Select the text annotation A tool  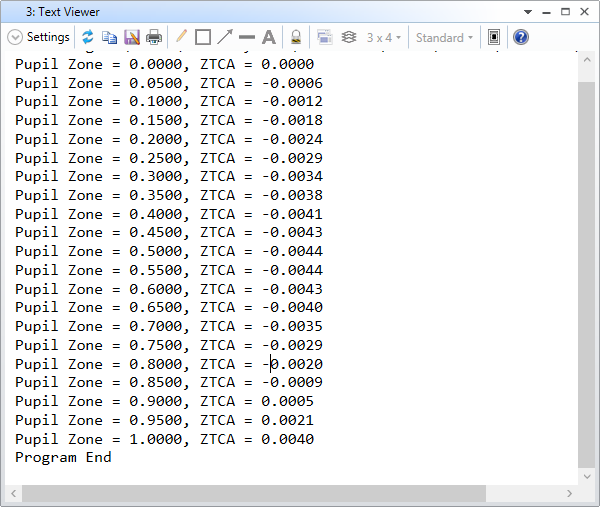(x=269, y=37)
